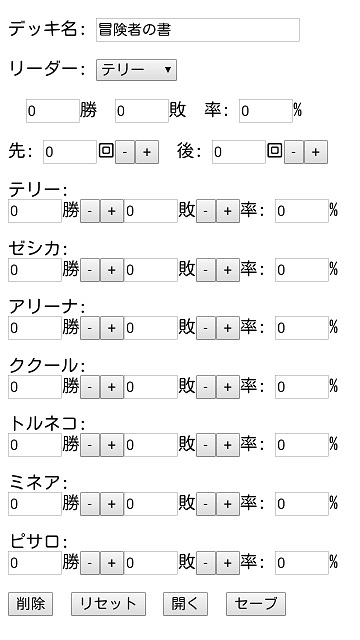Decrease the 後 count with minus
360x640 pixels.
tap(294, 152)
